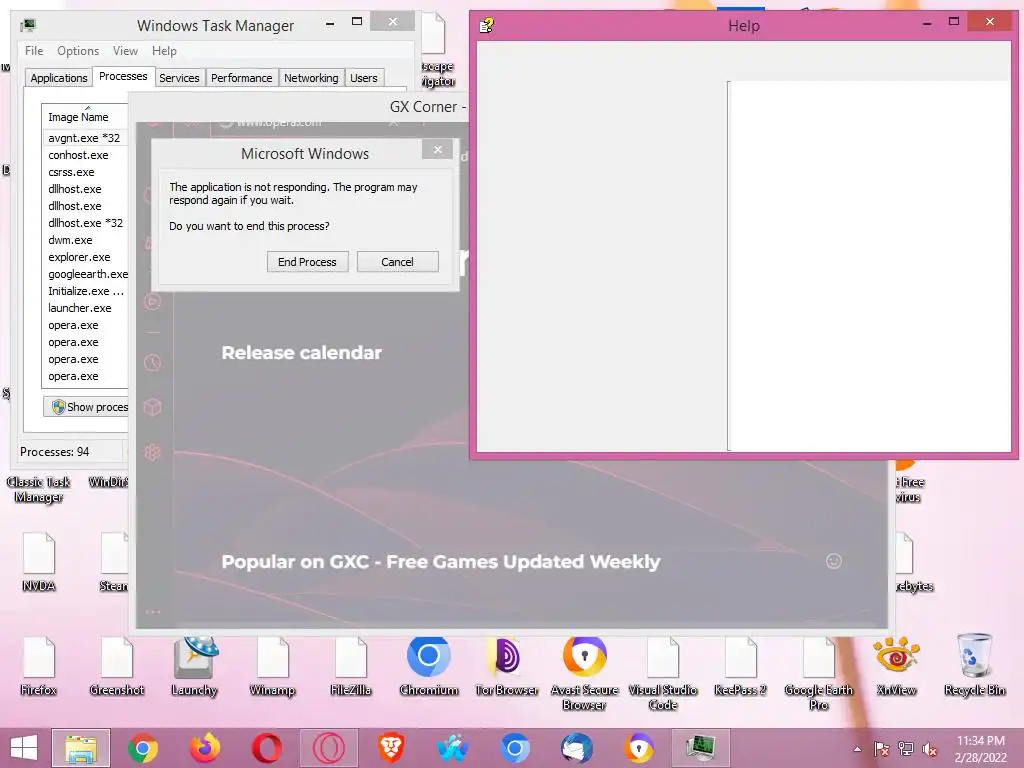
Task: Open the clock showing 11:34 PM
Action: click(x=980, y=749)
